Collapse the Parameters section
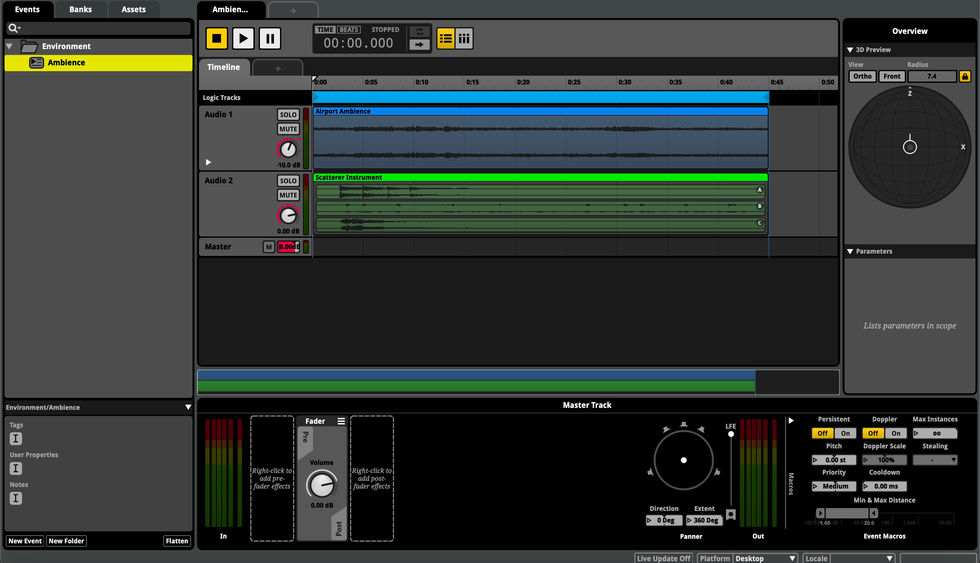This screenshot has height=563, width=980. click(850, 251)
